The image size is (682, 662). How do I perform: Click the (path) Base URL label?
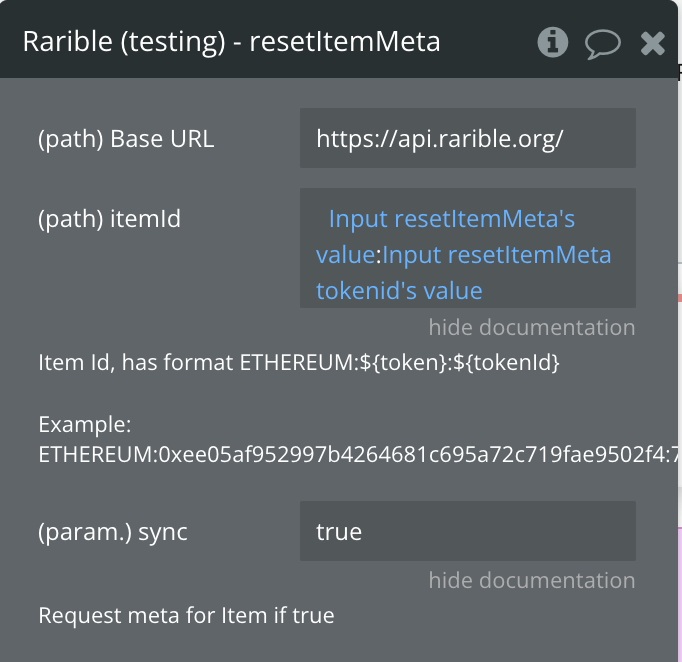[x=126, y=139]
